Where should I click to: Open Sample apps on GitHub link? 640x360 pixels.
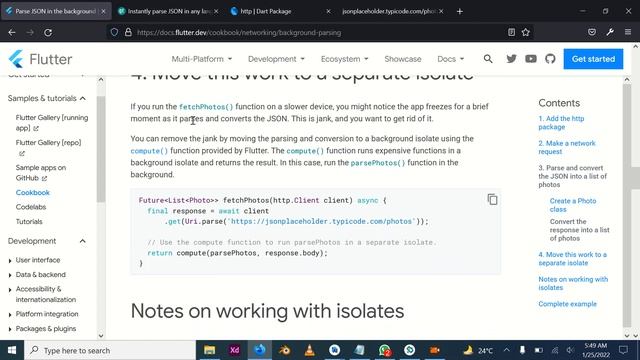tap(40, 173)
